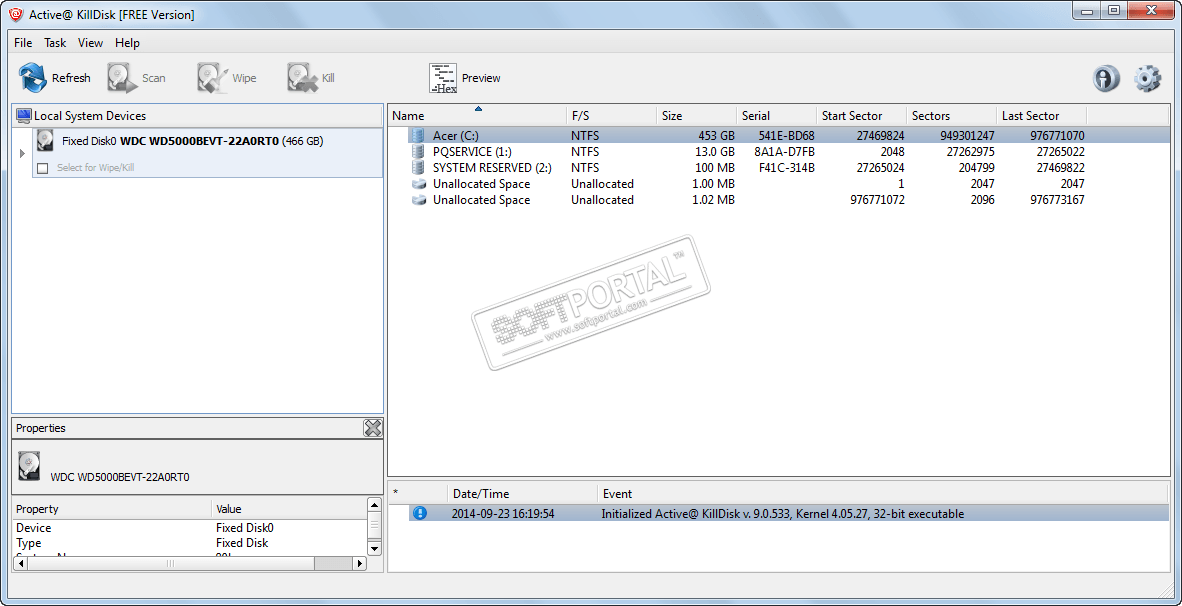
Task: Click the Refresh toolbar icon
Action: (32, 78)
